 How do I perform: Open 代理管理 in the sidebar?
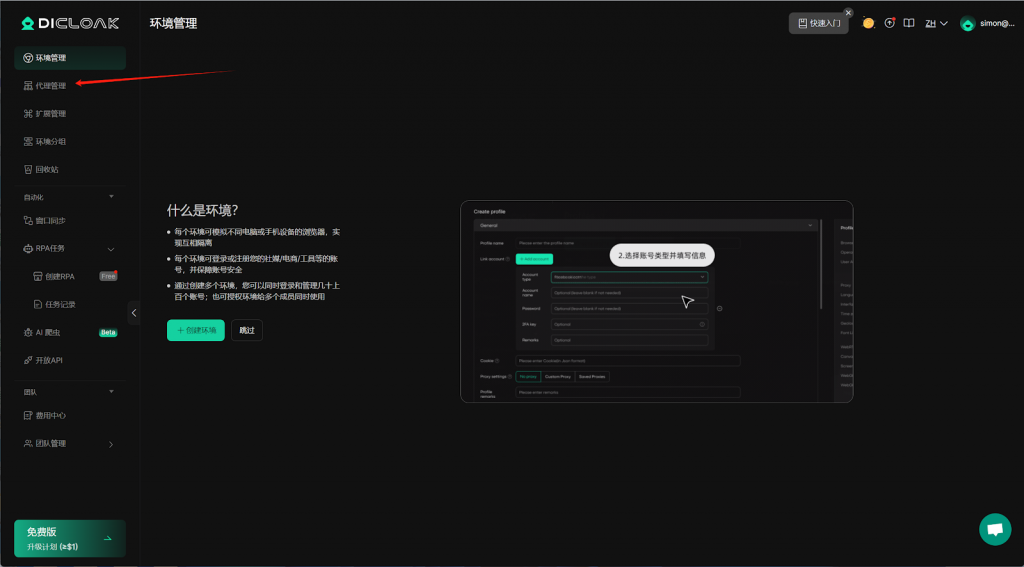(x=50, y=86)
